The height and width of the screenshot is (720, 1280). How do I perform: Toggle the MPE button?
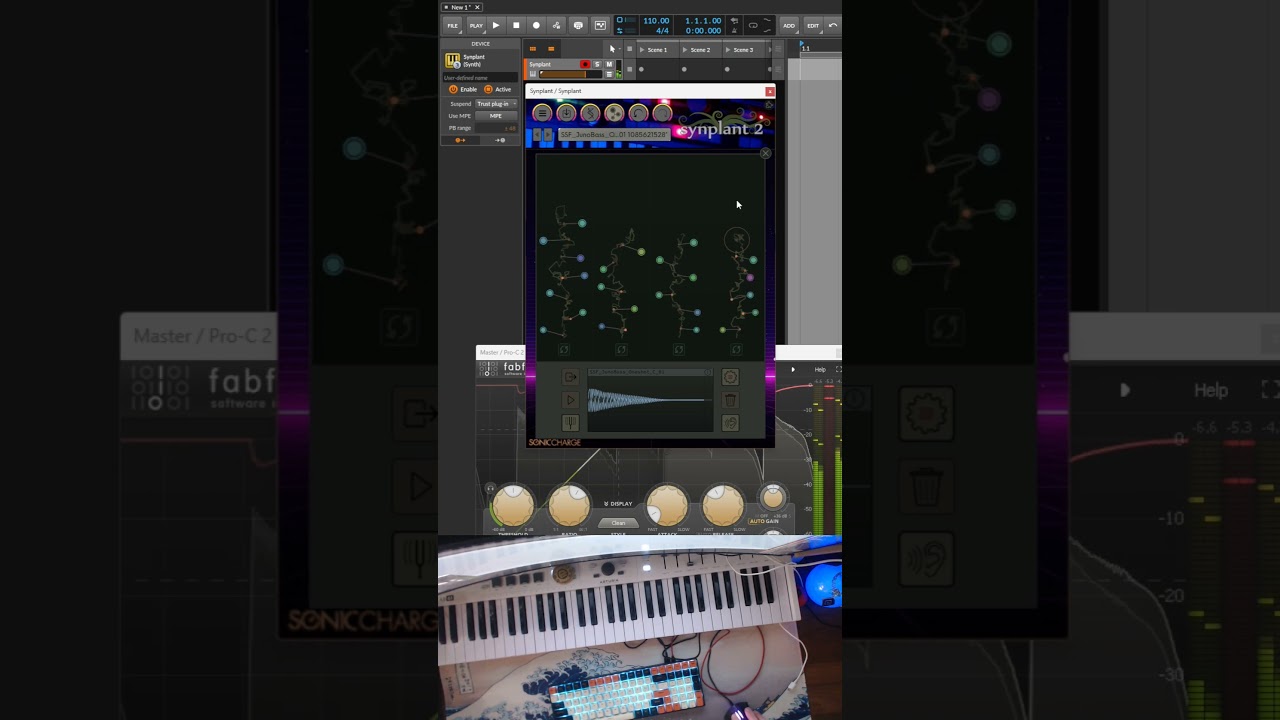click(x=496, y=116)
